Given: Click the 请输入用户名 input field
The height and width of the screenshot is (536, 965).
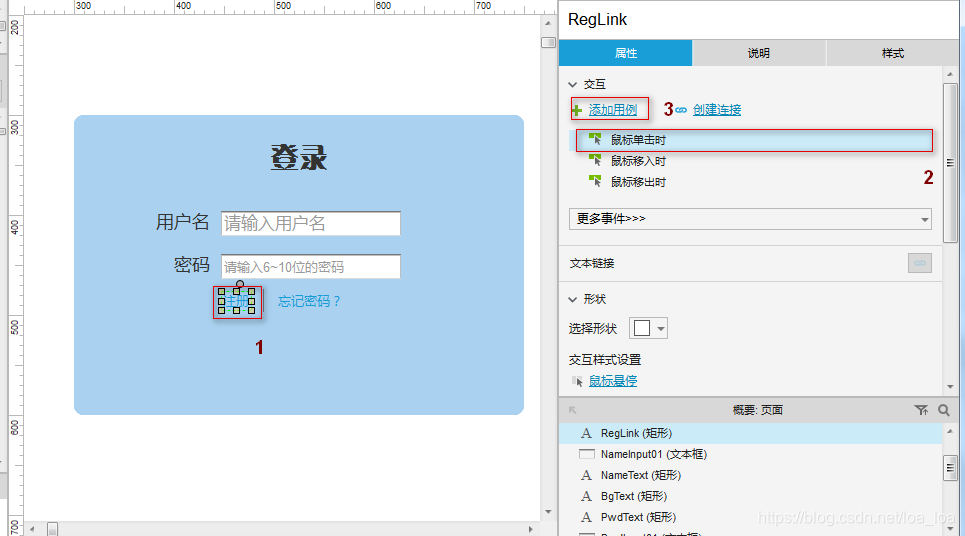Looking at the screenshot, I should 311,223.
